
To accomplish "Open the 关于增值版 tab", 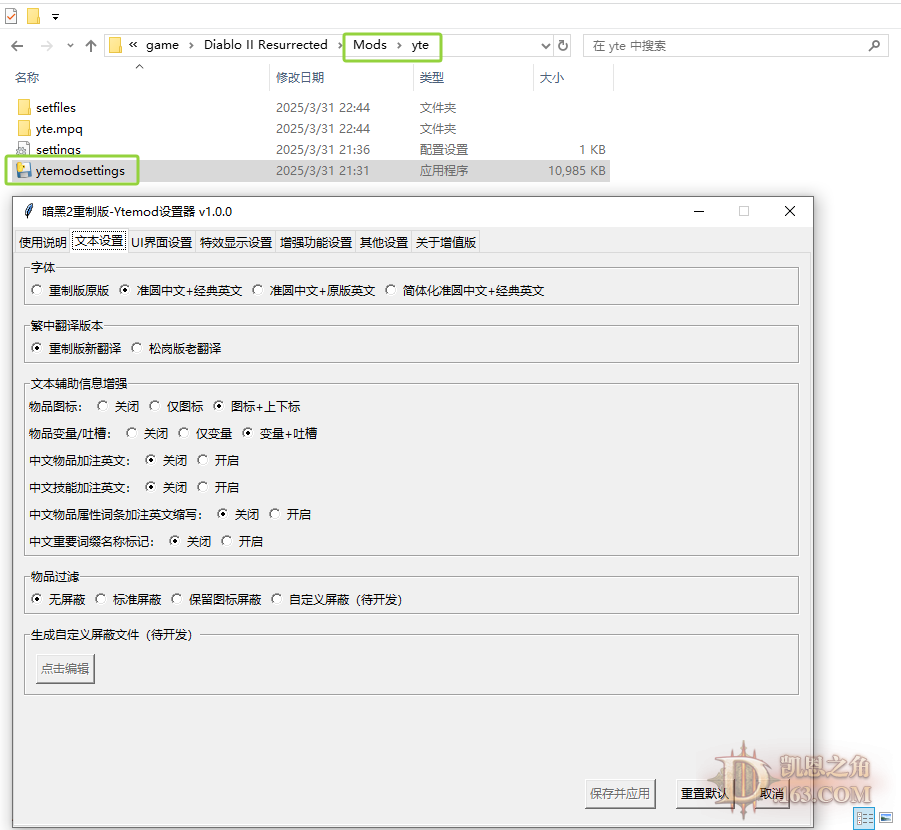I will [x=446, y=243].
